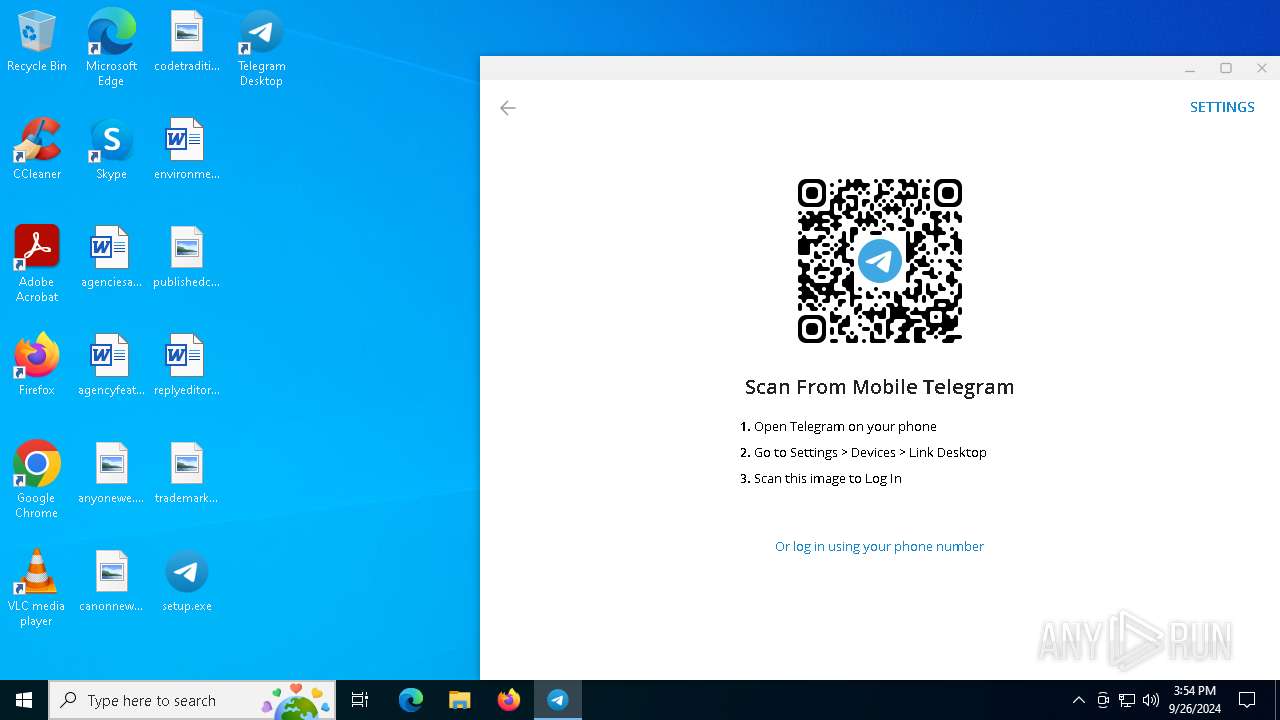This screenshot has width=1280, height=720.
Task: Open Firefox from the taskbar
Action: [x=509, y=700]
